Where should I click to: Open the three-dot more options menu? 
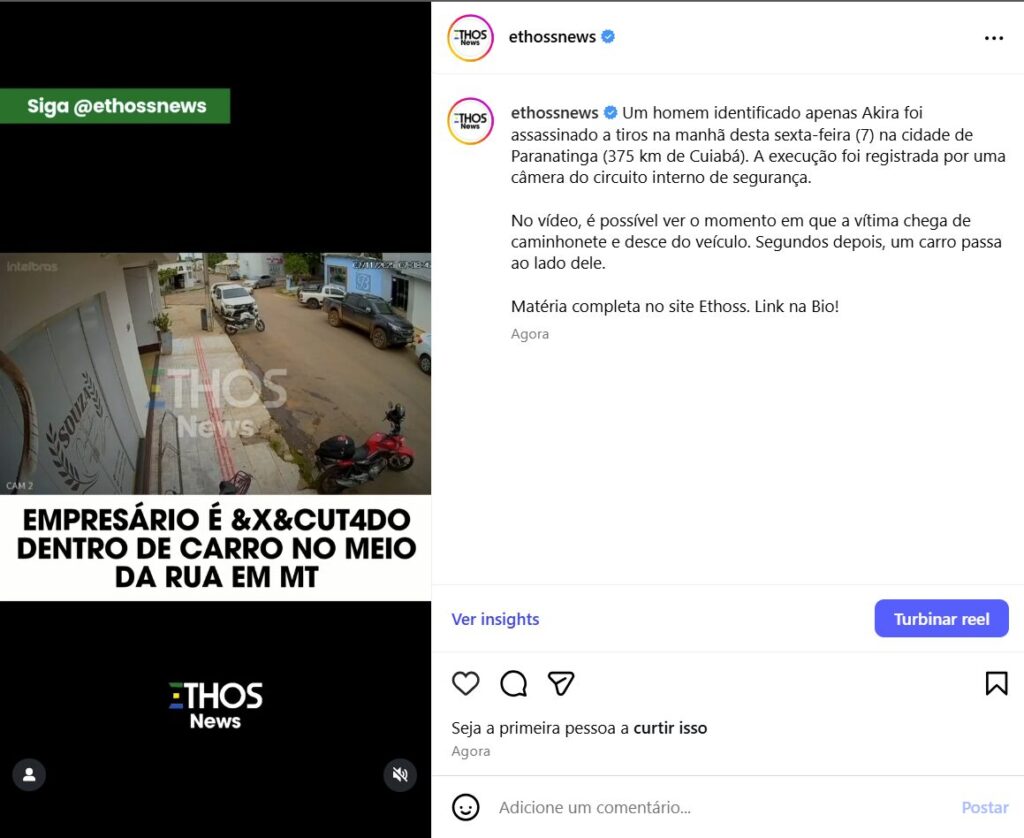tap(993, 38)
